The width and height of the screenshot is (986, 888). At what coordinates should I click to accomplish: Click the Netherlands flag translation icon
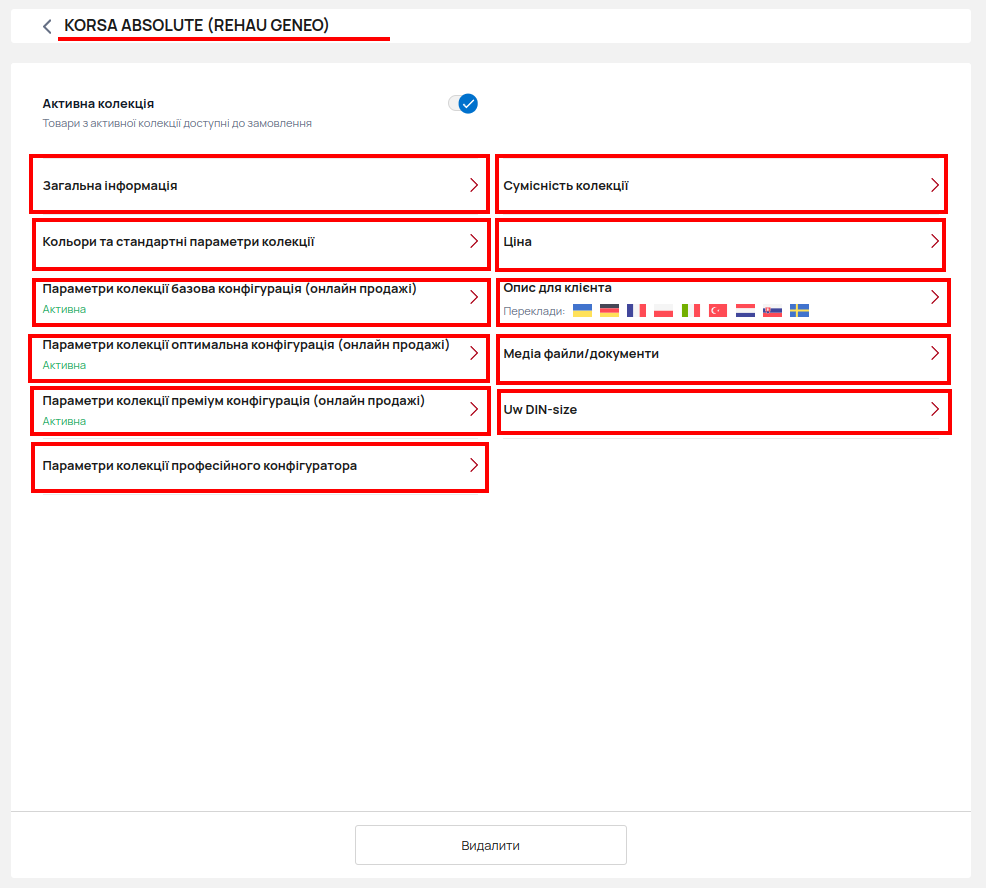pos(745,311)
